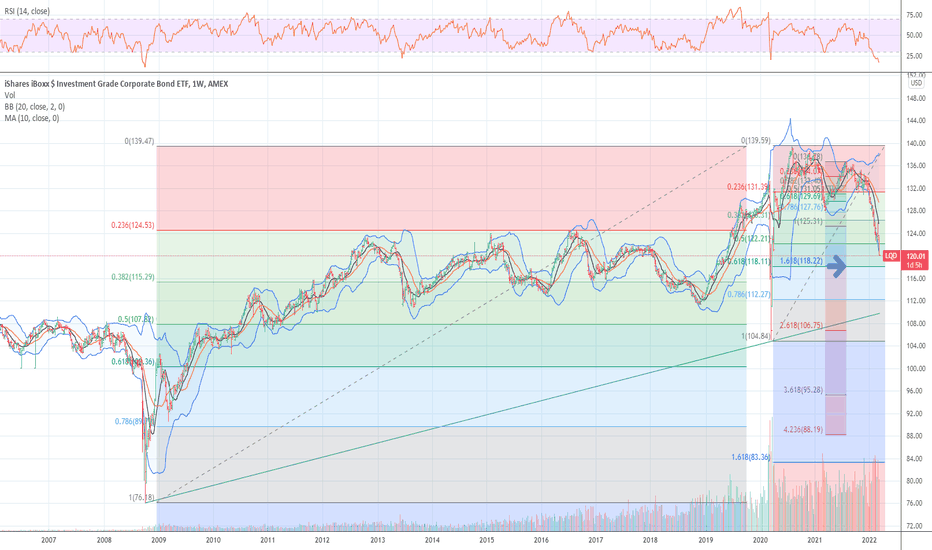Click the RSI (14, close) indicator legend
The image size is (932, 550).
click(x=27, y=11)
